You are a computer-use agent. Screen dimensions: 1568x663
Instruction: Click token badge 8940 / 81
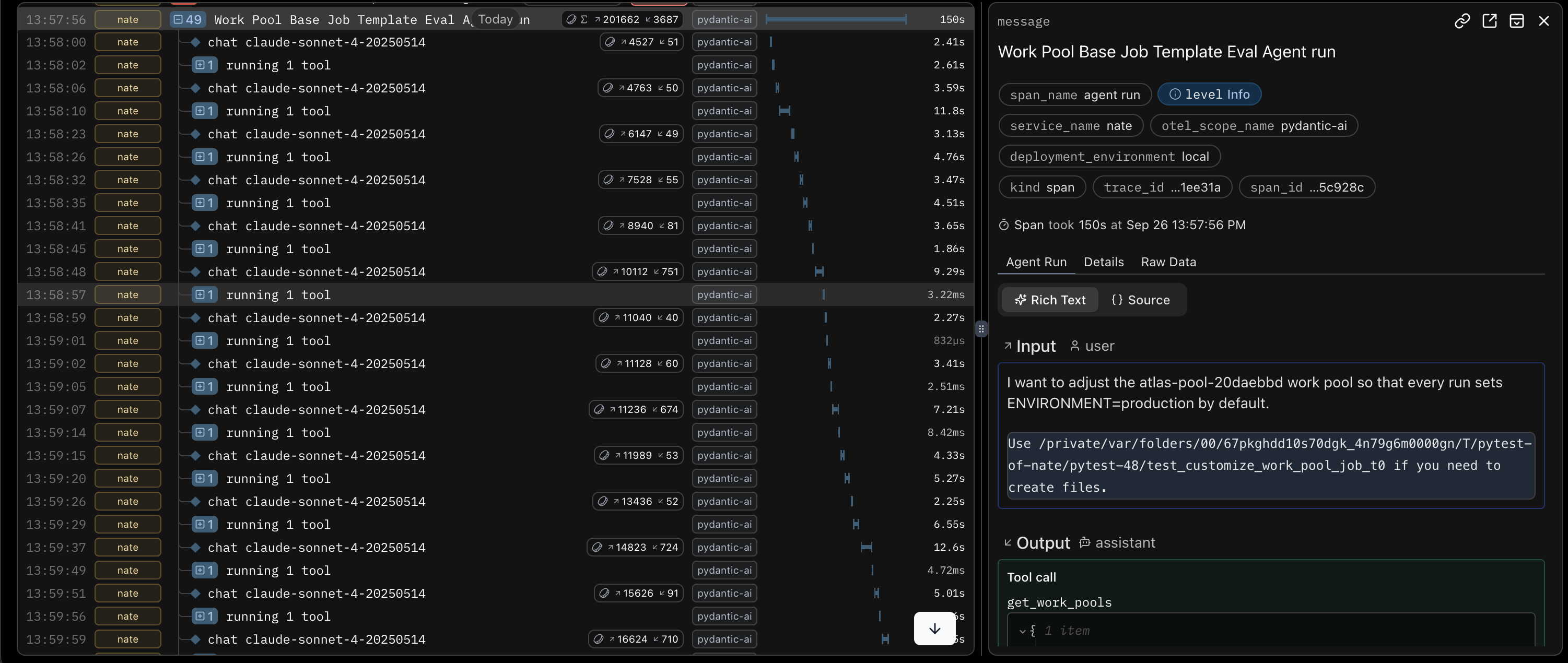[640, 226]
